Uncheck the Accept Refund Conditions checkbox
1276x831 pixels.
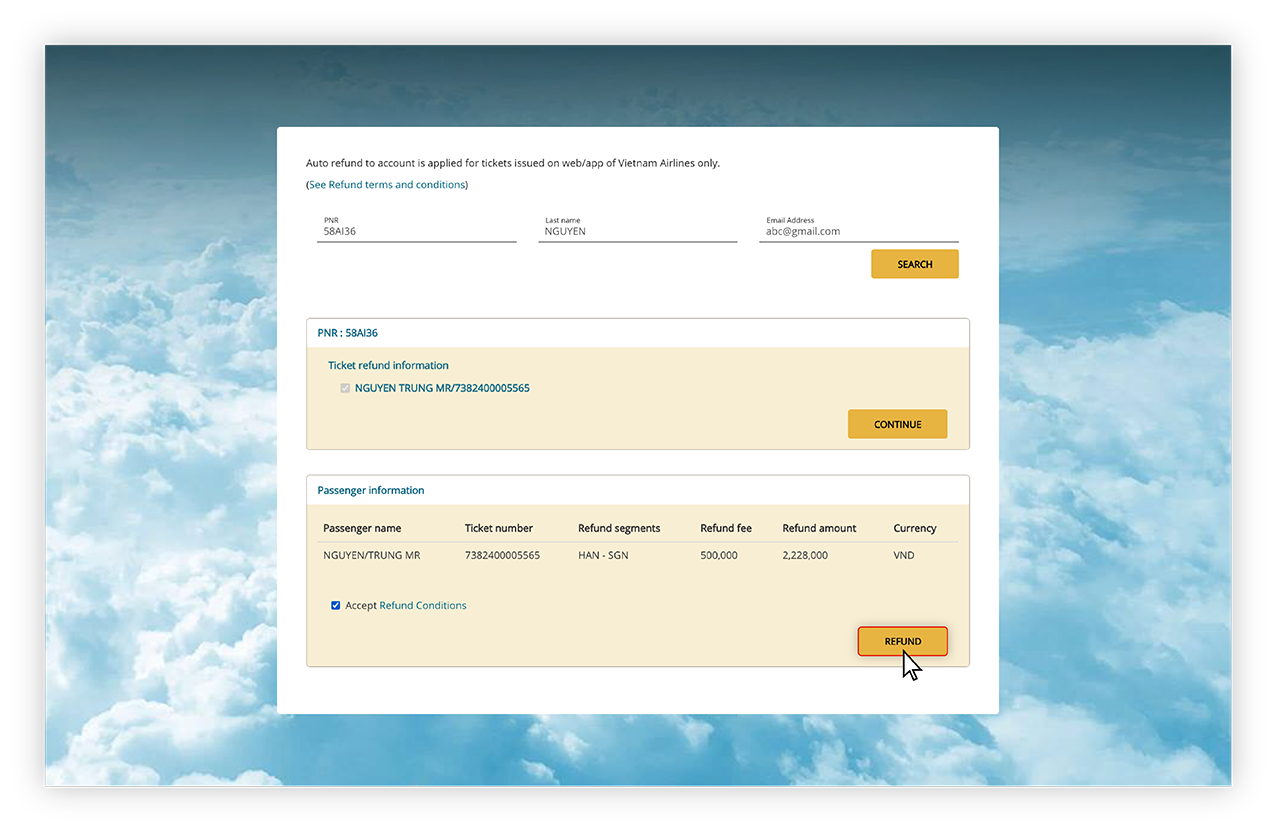point(335,605)
